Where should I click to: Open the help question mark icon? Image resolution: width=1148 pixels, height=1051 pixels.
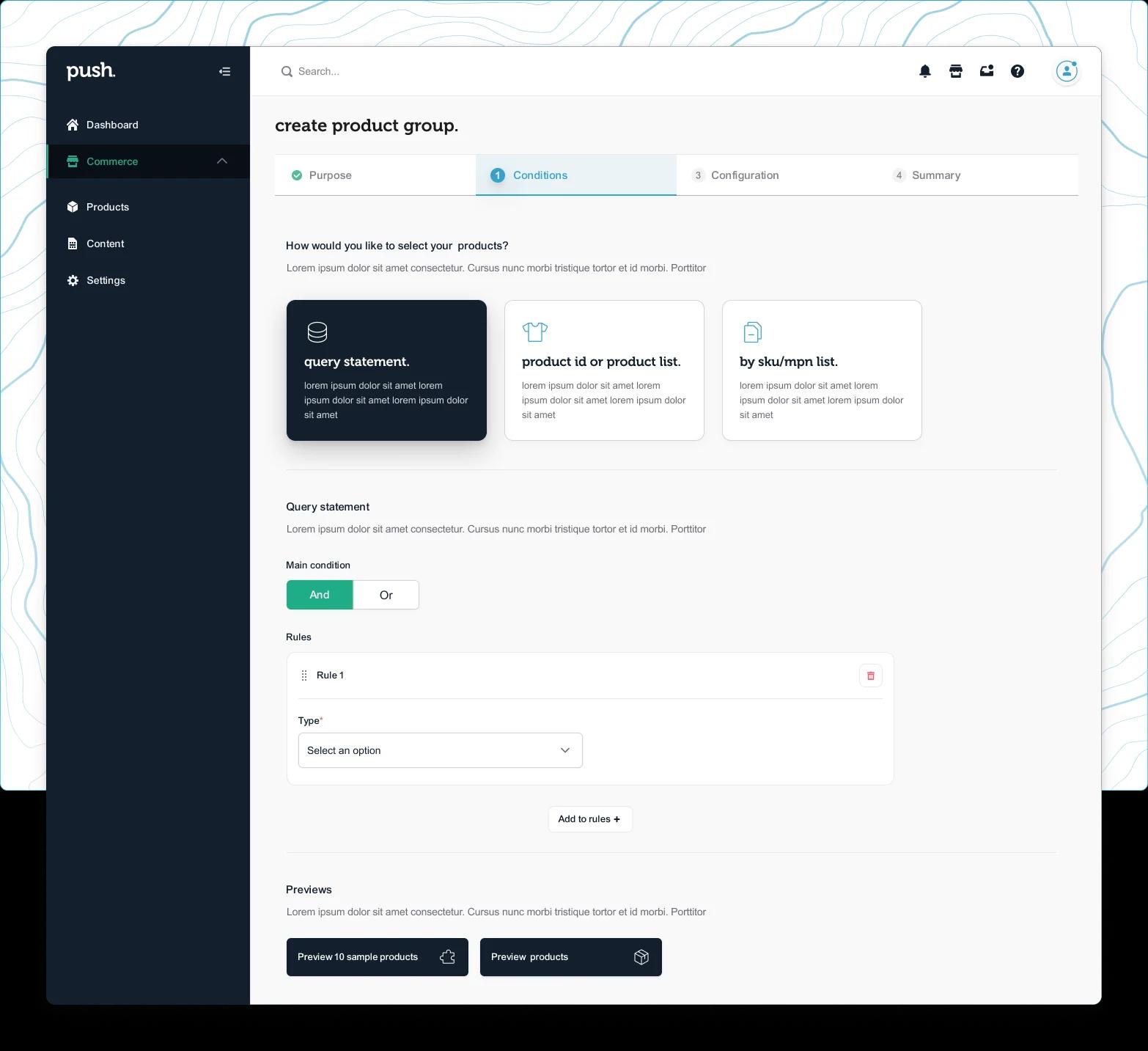[x=1018, y=71]
